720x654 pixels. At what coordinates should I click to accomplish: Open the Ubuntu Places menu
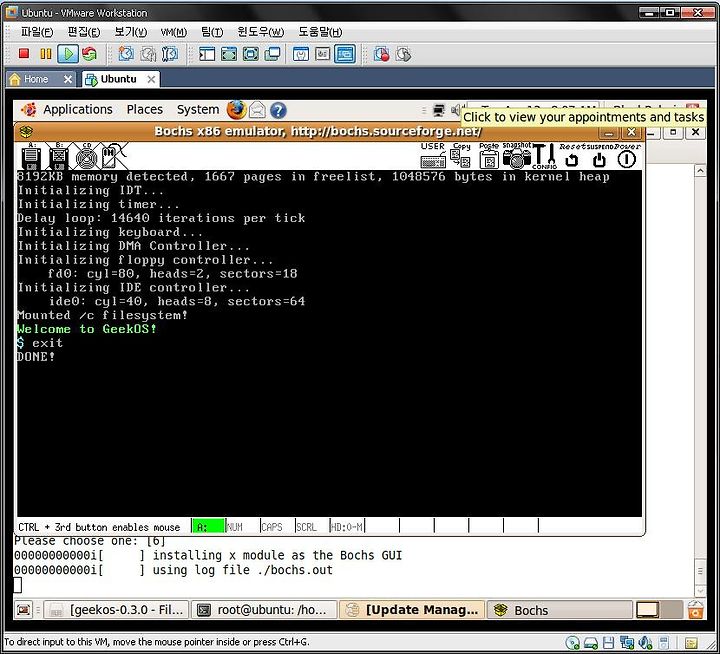point(145,110)
